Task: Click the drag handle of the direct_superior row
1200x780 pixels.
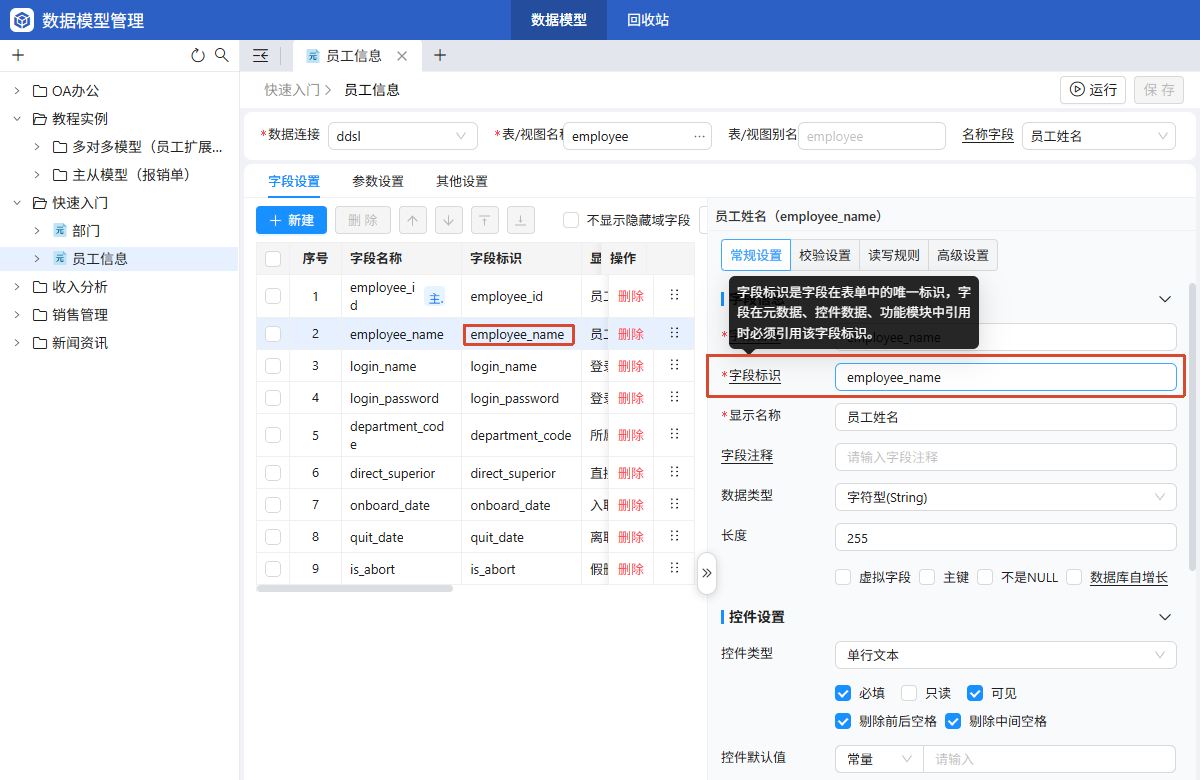Action: [674, 473]
